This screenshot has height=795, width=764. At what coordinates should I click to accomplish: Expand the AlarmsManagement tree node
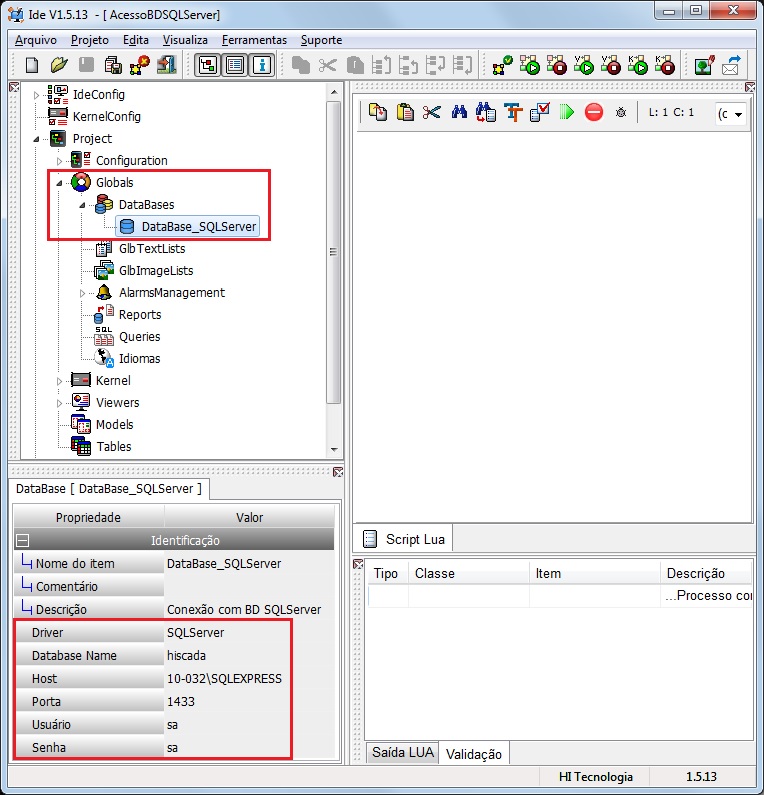pos(82,293)
